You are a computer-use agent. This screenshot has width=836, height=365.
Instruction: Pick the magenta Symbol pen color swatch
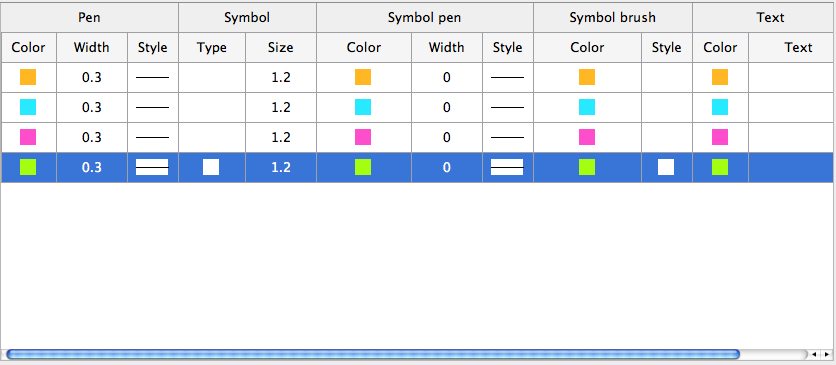click(363, 137)
